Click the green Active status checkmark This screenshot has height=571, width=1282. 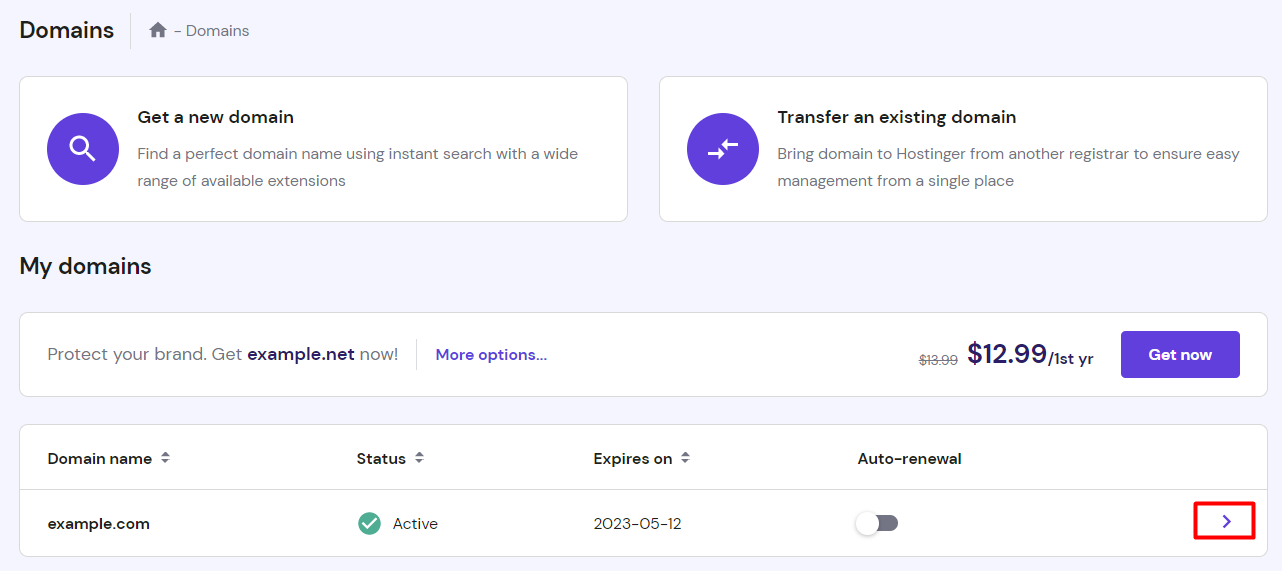click(370, 523)
